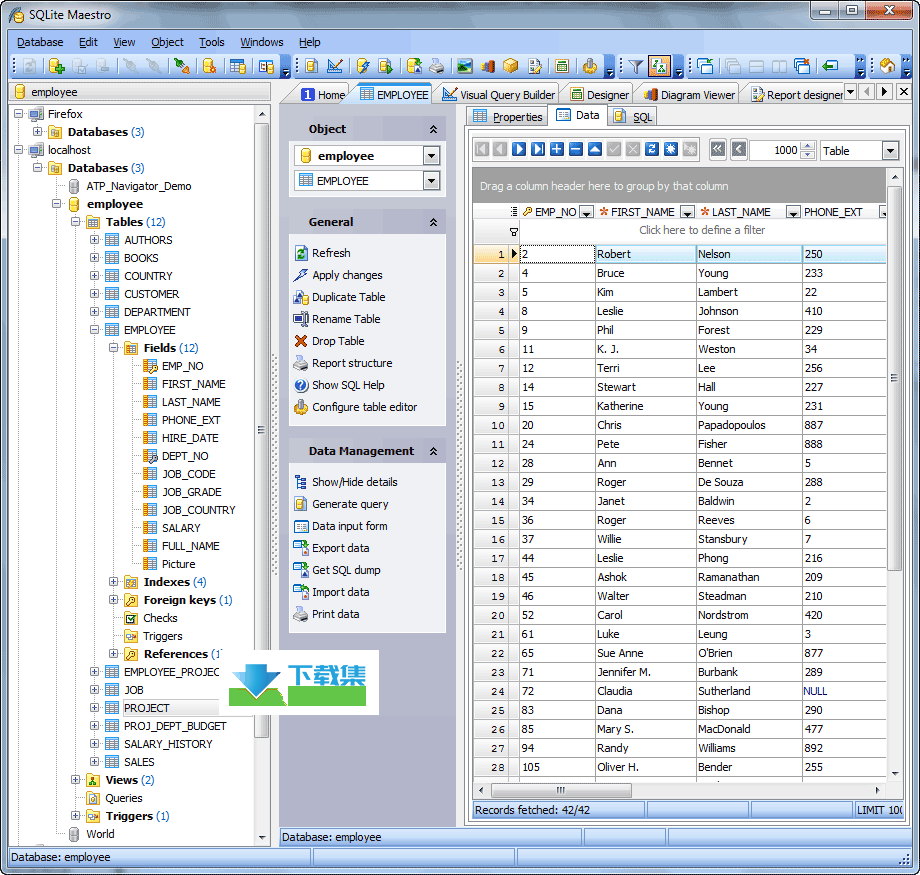The height and width of the screenshot is (875, 920).
Task: Click Export data action
Action: coord(332,548)
